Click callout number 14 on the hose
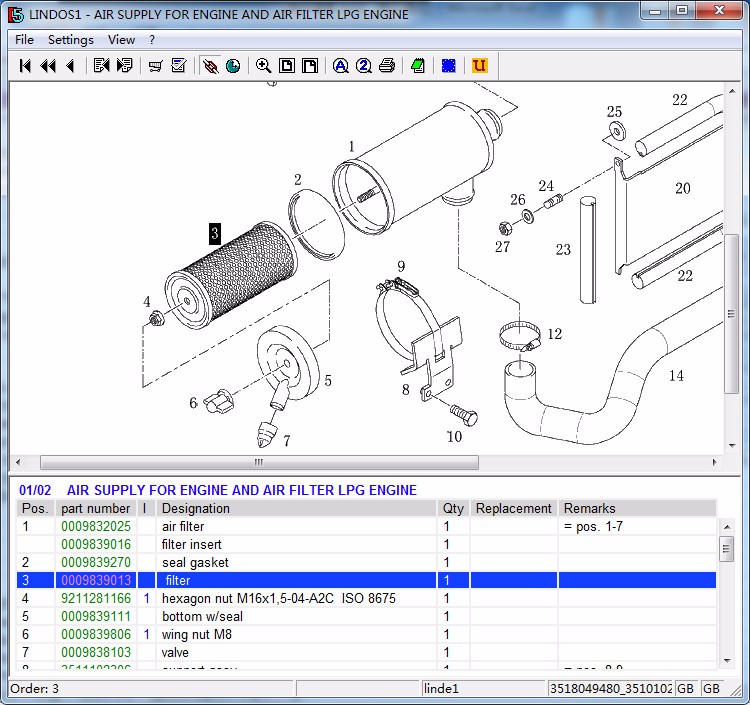This screenshot has height=705, width=750. pyautogui.click(x=676, y=375)
